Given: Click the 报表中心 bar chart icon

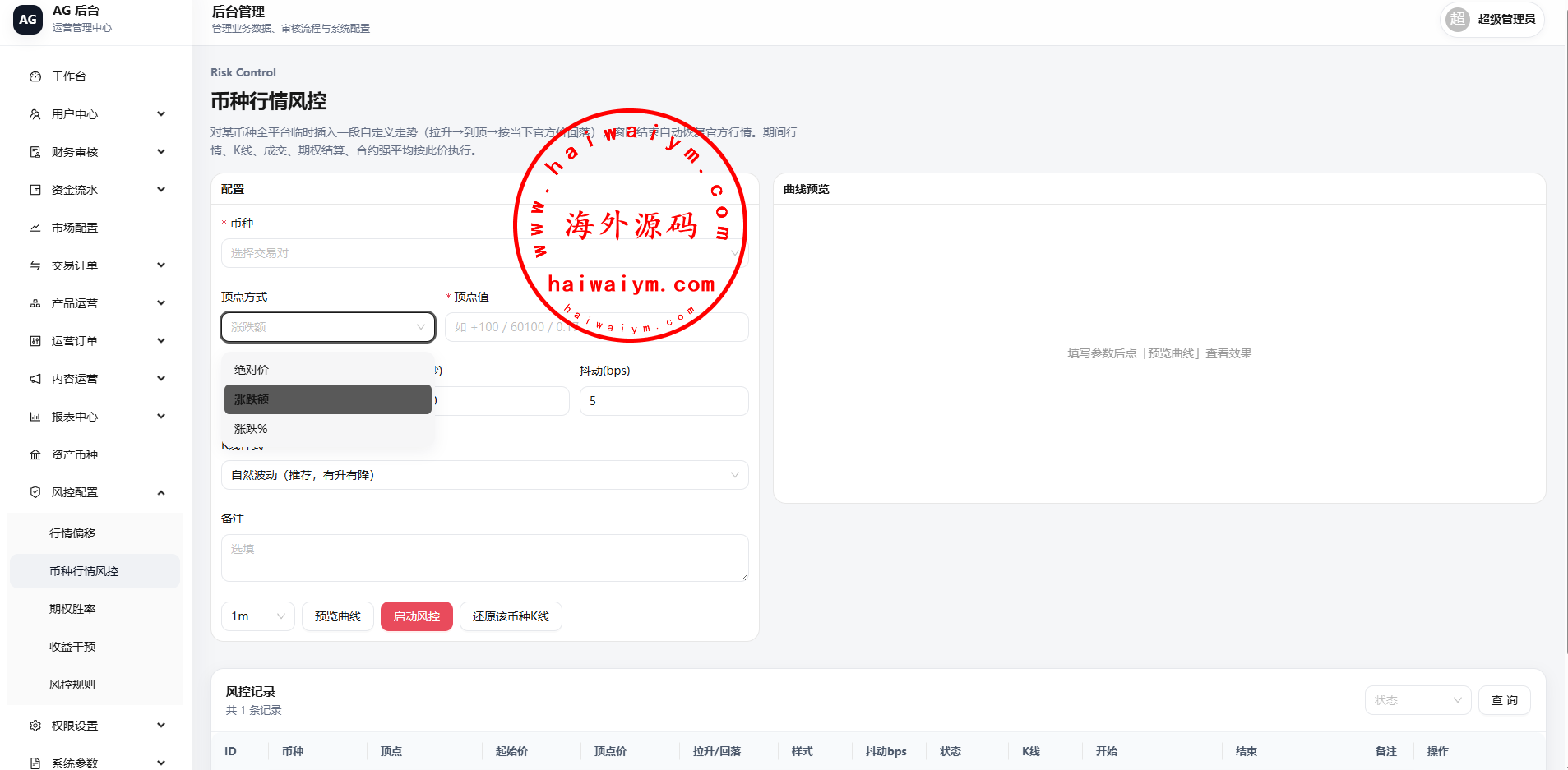Looking at the screenshot, I should [x=35, y=417].
